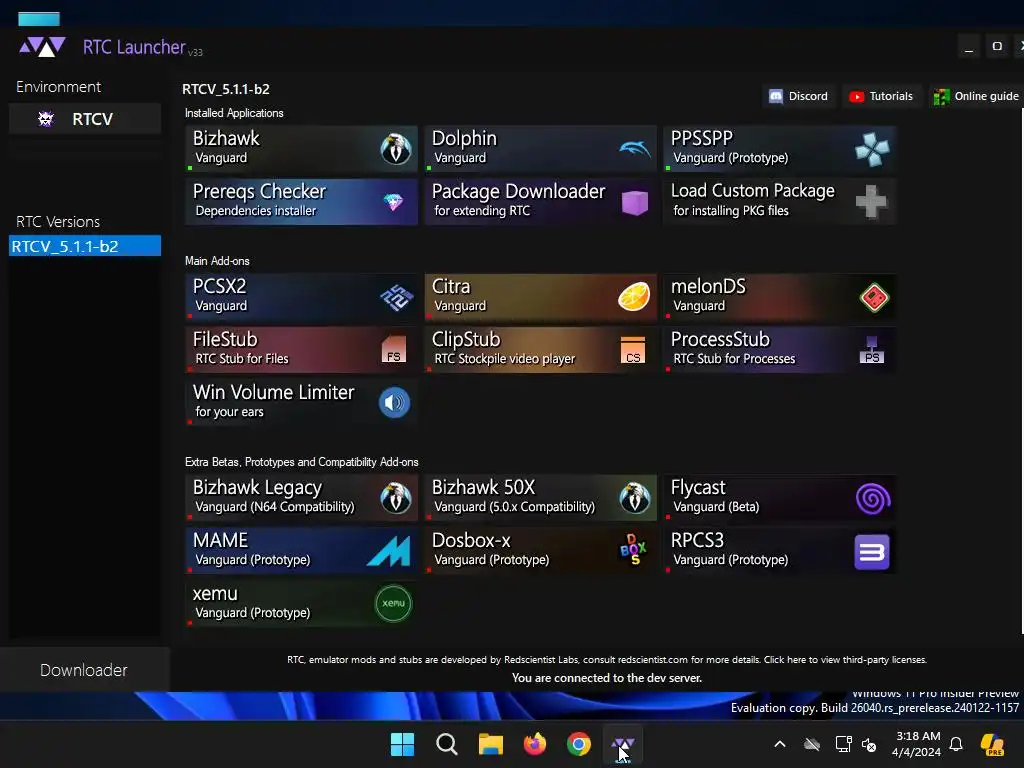Select Bizhawk 50X 5.0.x Compatibility title
Image resolution: width=1024 pixels, height=768 pixels.
[483, 487]
